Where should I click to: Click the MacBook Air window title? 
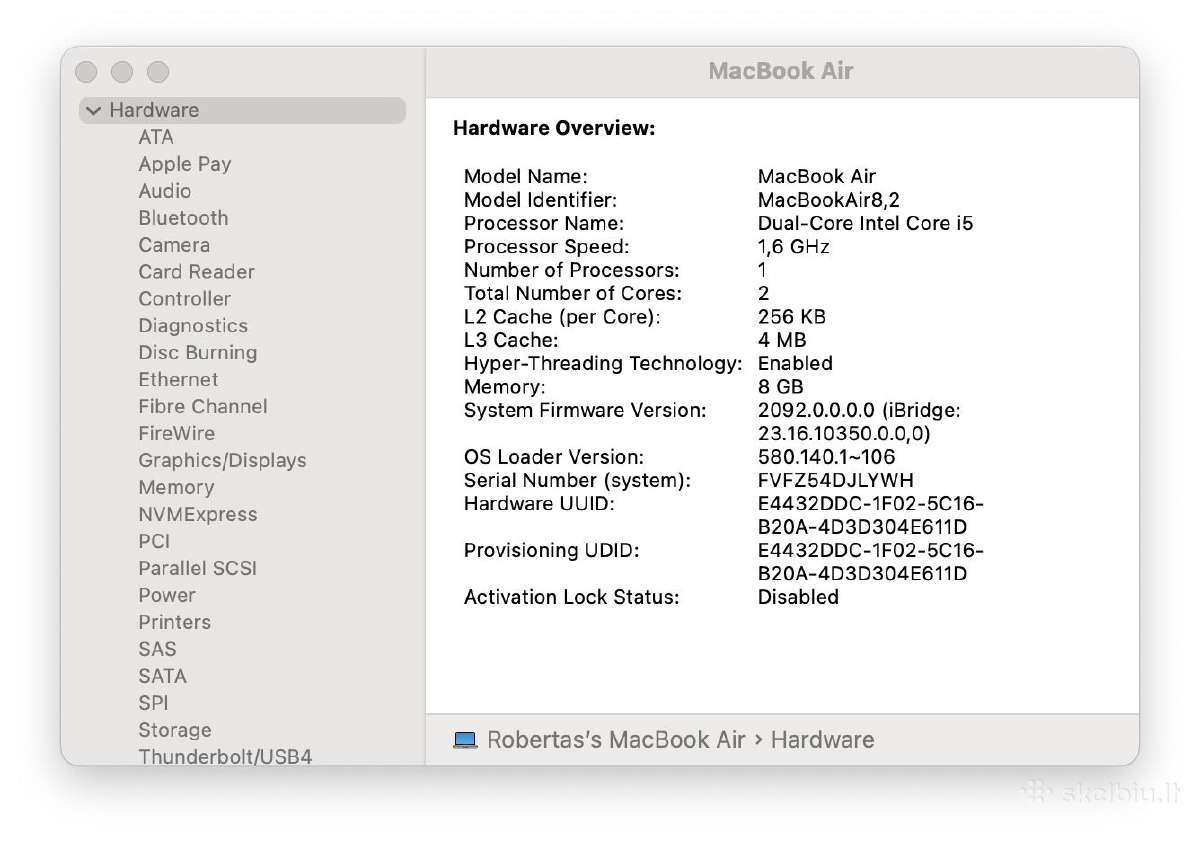[x=781, y=71]
